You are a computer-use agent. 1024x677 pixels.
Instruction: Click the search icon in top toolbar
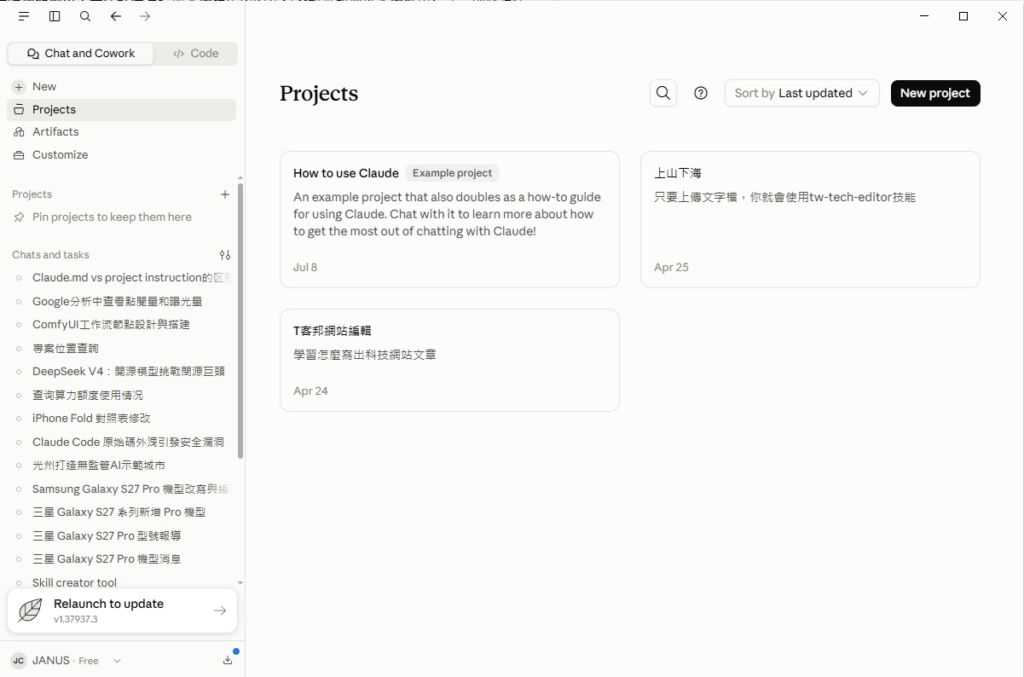point(85,16)
